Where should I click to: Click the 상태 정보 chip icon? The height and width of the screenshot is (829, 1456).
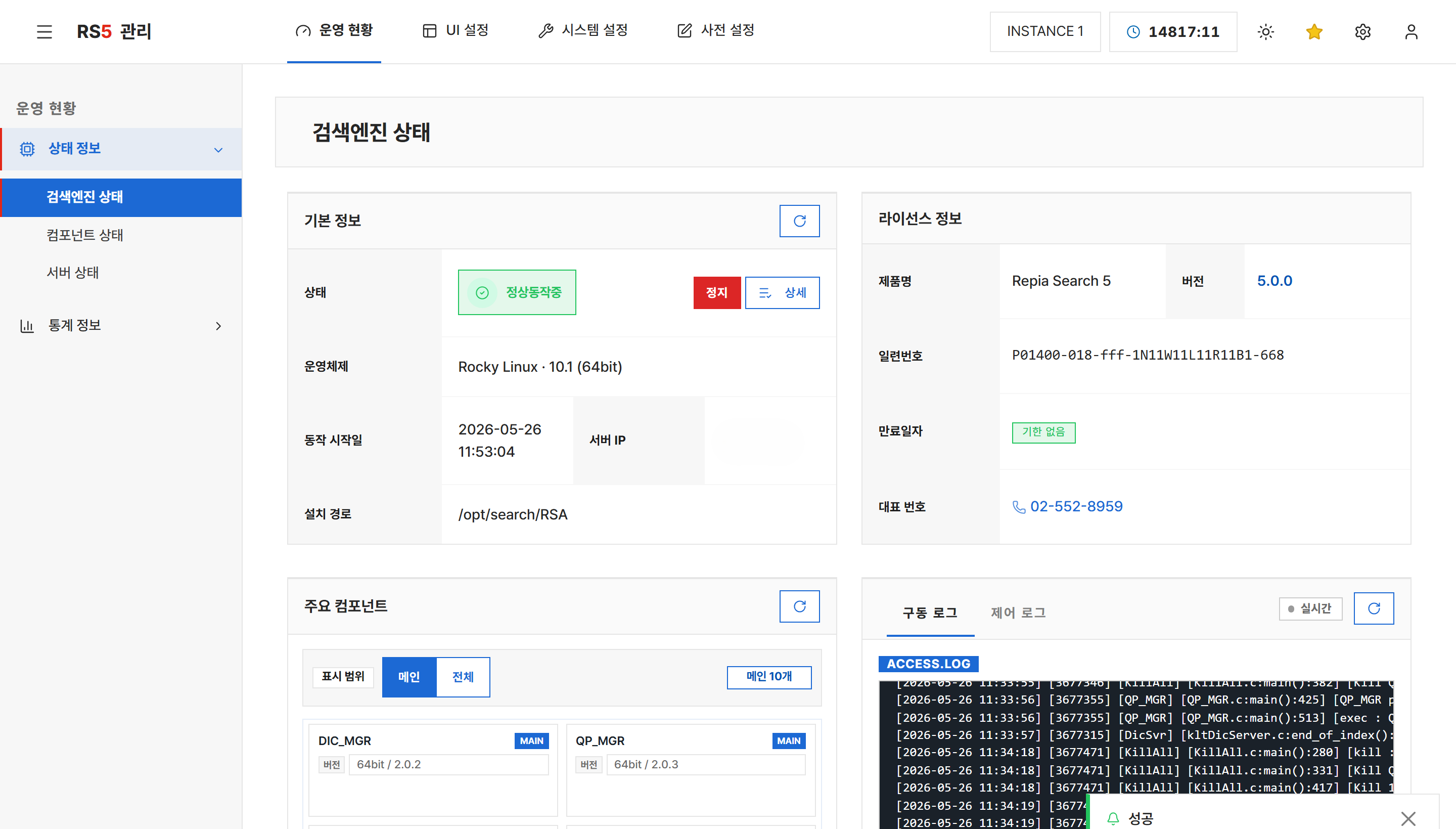coord(27,149)
